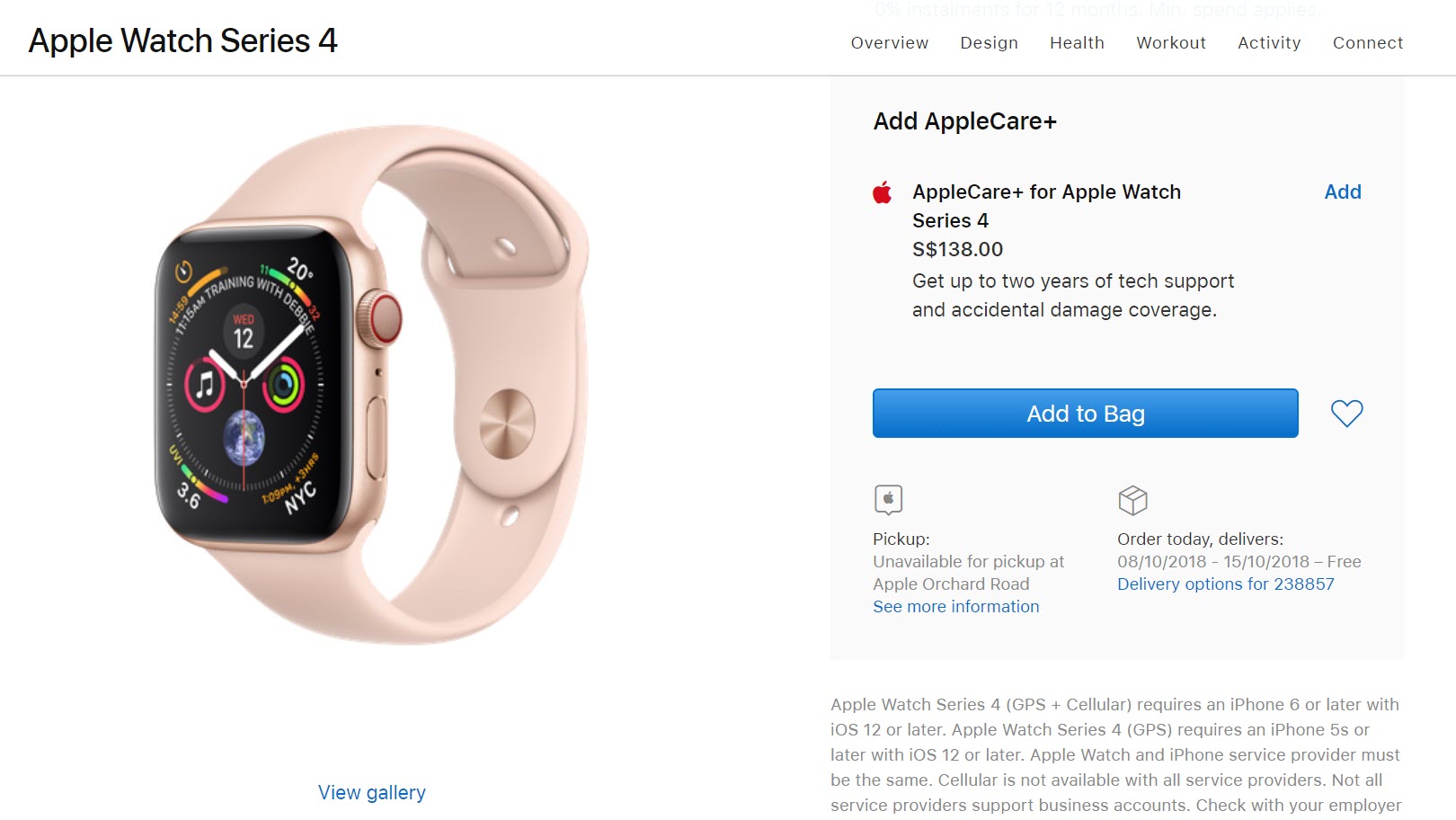Go to the Connect section
The height and width of the screenshot is (820, 1456).
[1368, 42]
